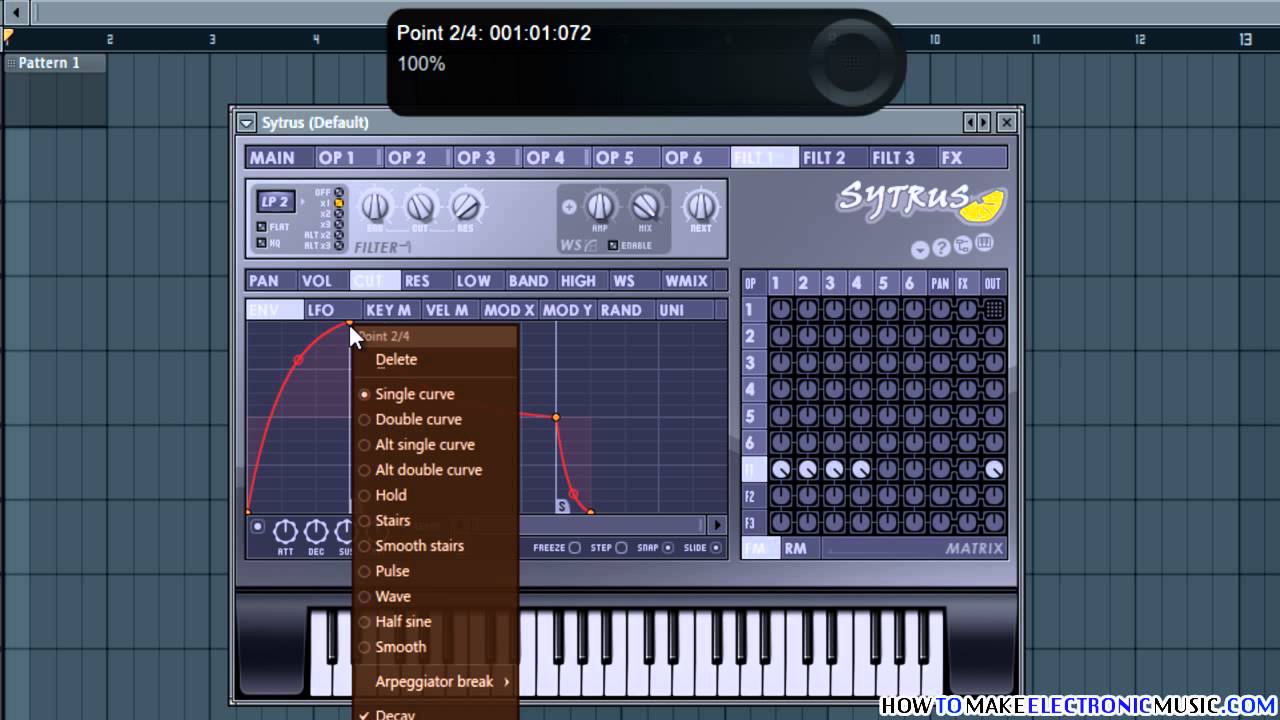Screen dimensions: 1280x720
Task: Click matrix knob row F1 column 1
Action: (x=781, y=469)
